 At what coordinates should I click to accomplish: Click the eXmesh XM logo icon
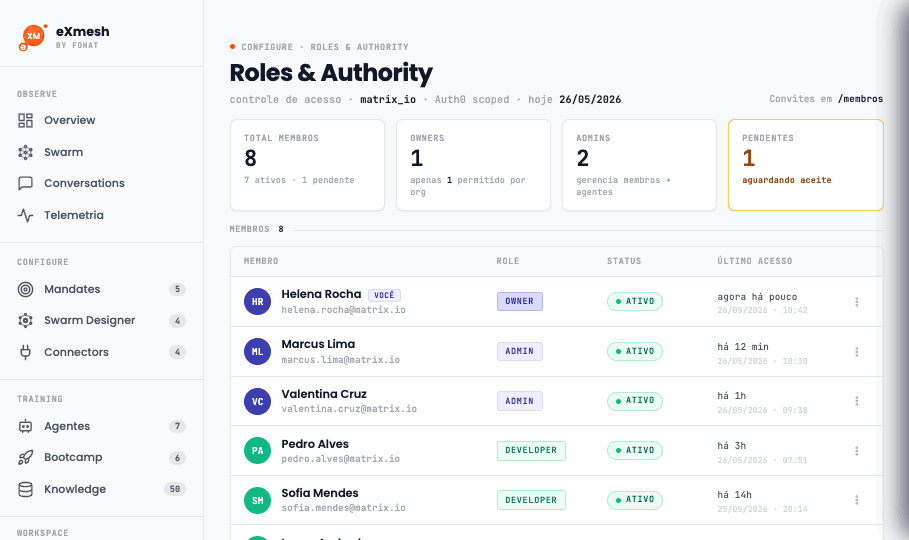tap(33, 37)
